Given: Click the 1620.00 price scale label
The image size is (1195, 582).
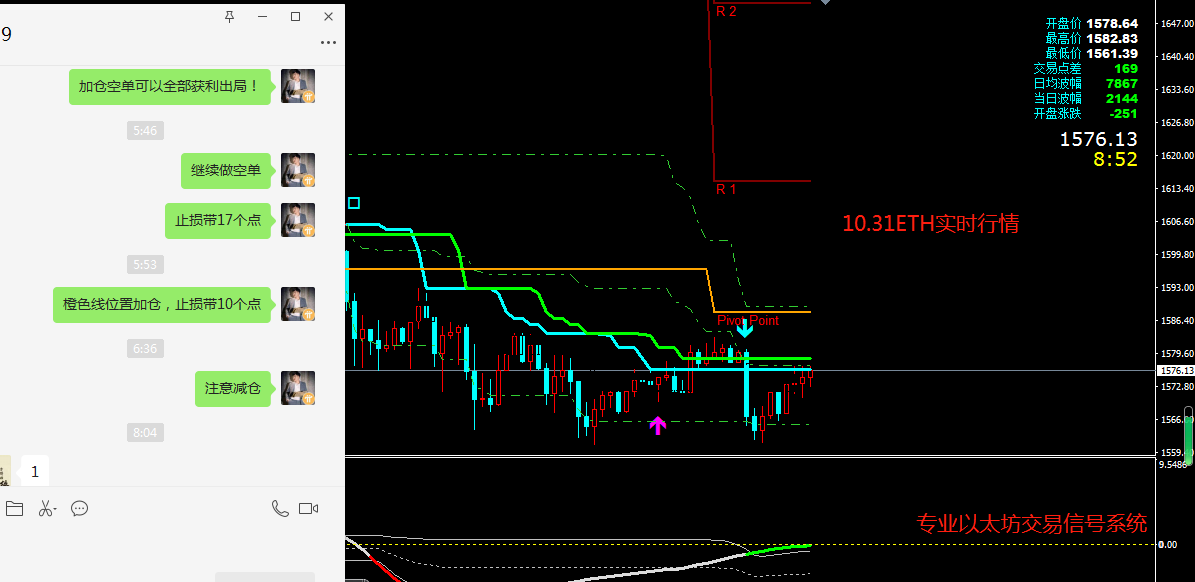Looking at the screenshot, I should 1176,155.
